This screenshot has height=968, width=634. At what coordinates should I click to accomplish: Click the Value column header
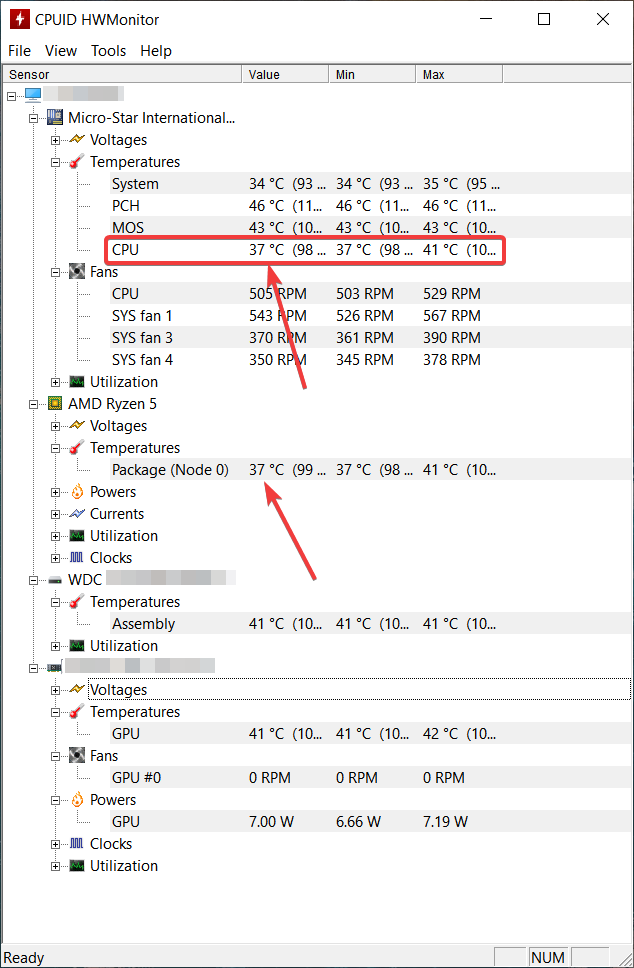(285, 74)
